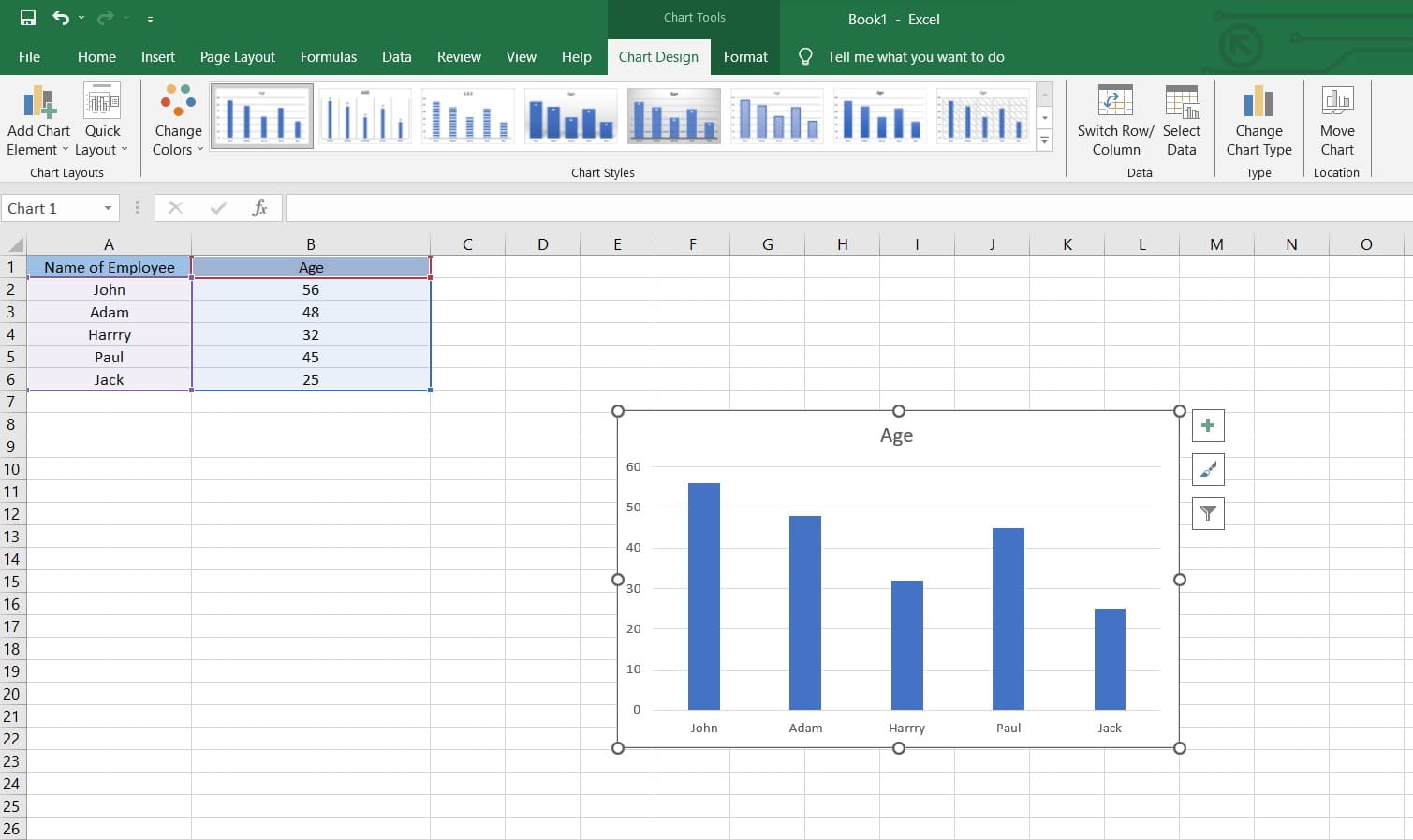Select the fifth chart style thumbnail

(673, 115)
